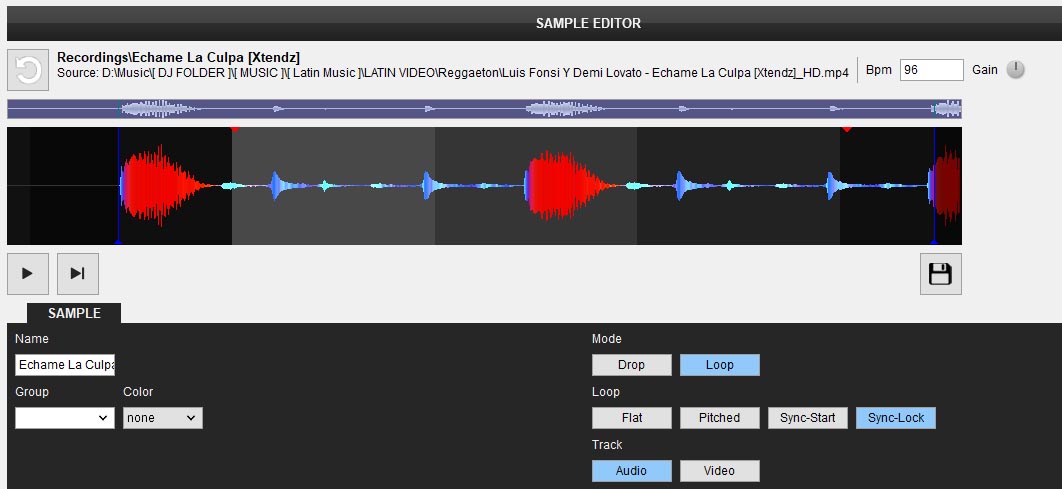Edit the Bpm field showing 96
The image size is (1062, 489).
[x=931, y=70]
